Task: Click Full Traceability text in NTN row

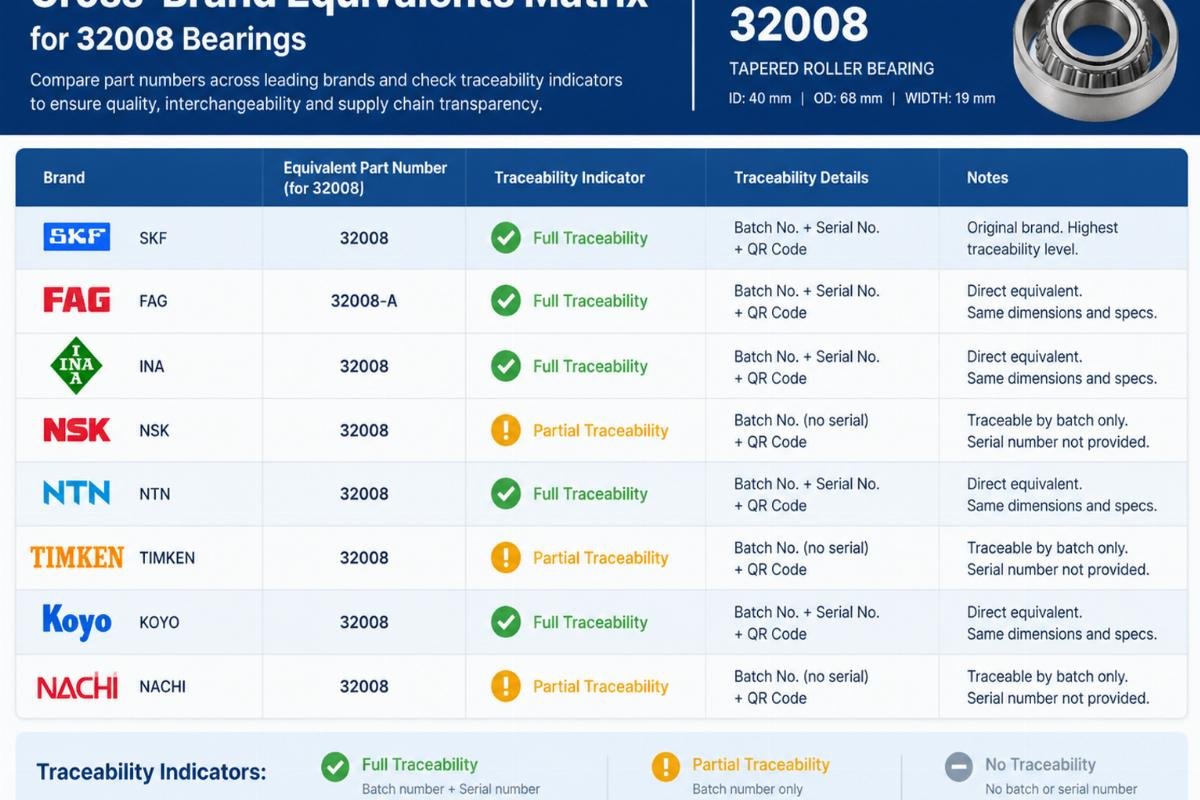Action: click(x=590, y=494)
